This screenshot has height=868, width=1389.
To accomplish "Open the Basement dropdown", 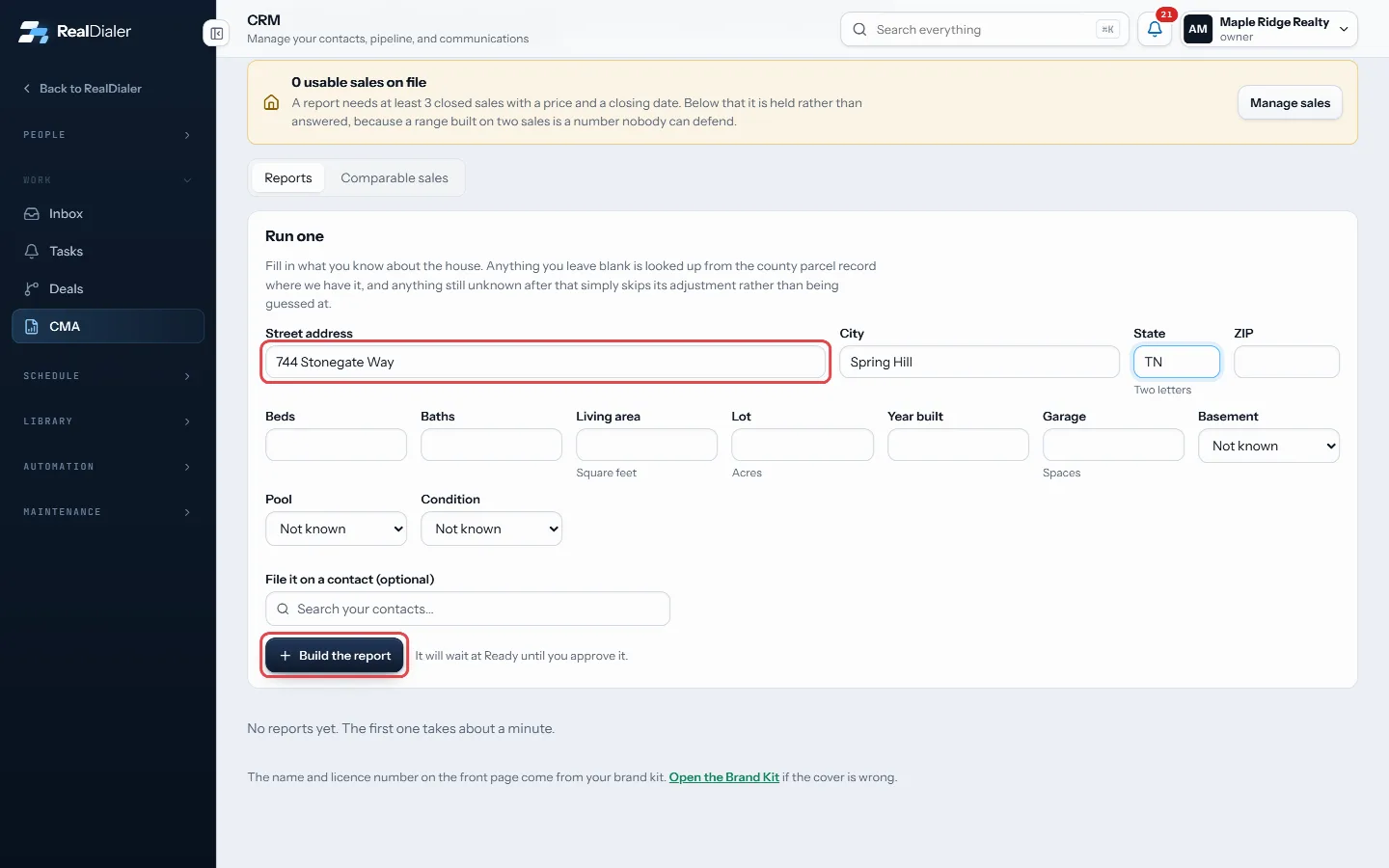I will coord(1268,446).
